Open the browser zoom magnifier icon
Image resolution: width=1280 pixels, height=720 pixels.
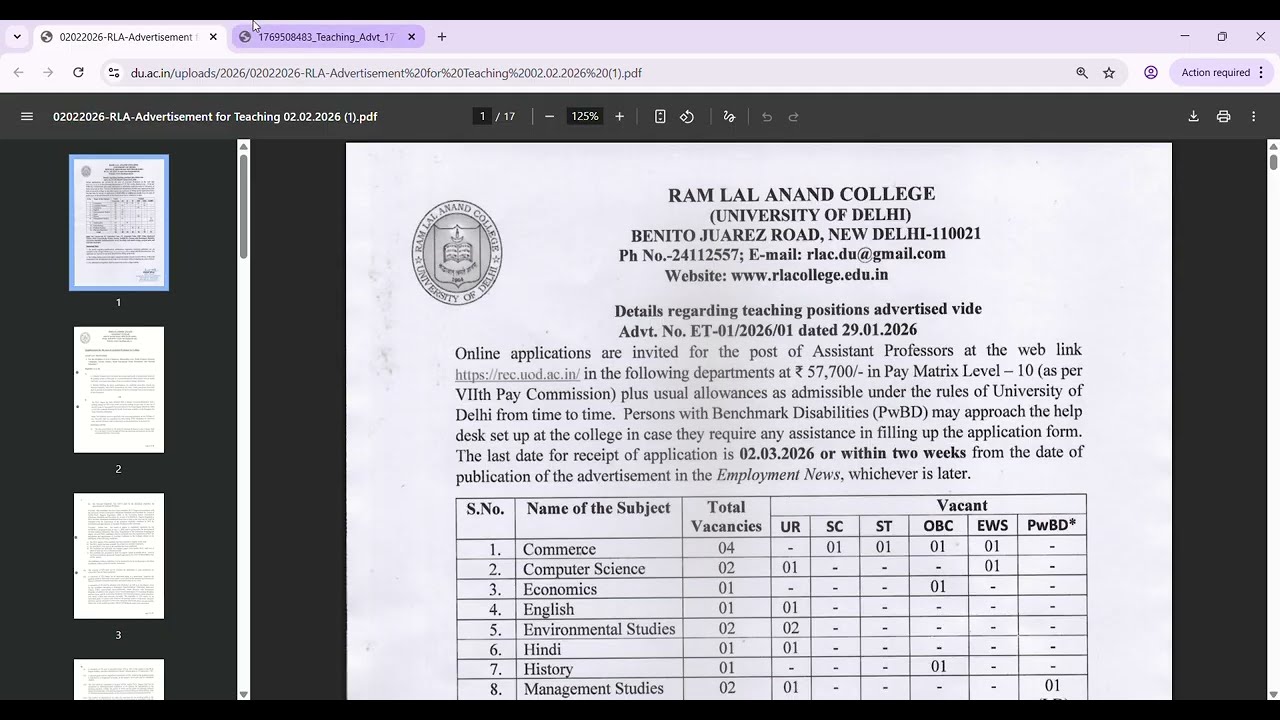click(1082, 72)
